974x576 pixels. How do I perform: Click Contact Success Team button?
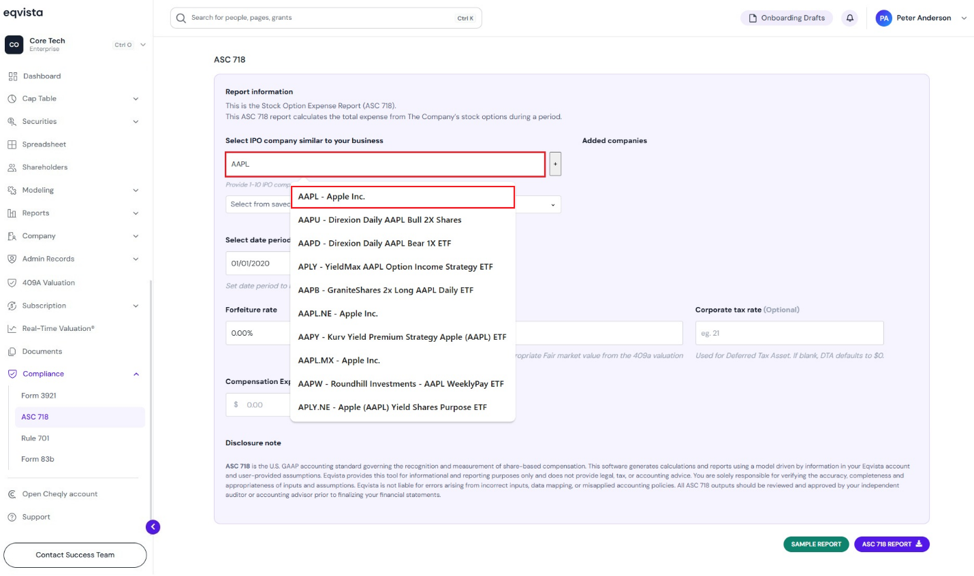(75, 555)
